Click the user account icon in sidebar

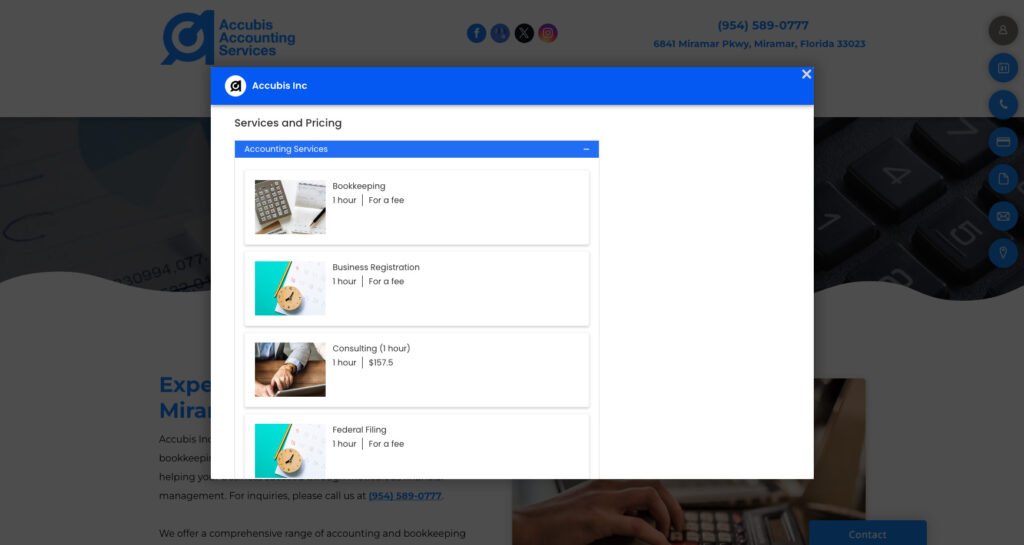tap(1003, 31)
